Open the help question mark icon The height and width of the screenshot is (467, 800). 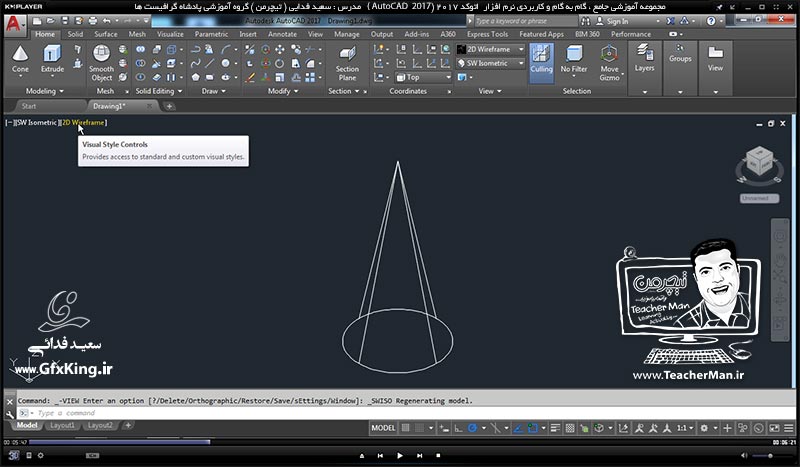711,21
